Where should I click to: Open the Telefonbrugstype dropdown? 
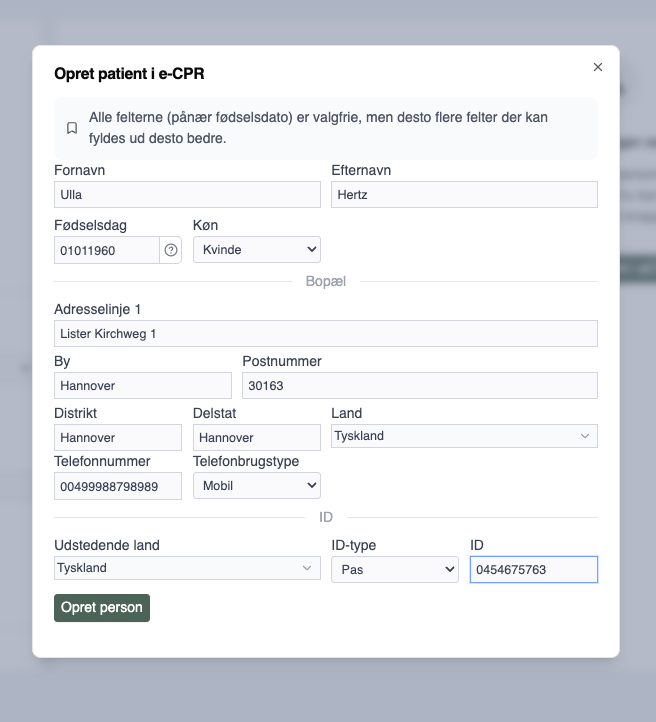[x=256, y=486]
